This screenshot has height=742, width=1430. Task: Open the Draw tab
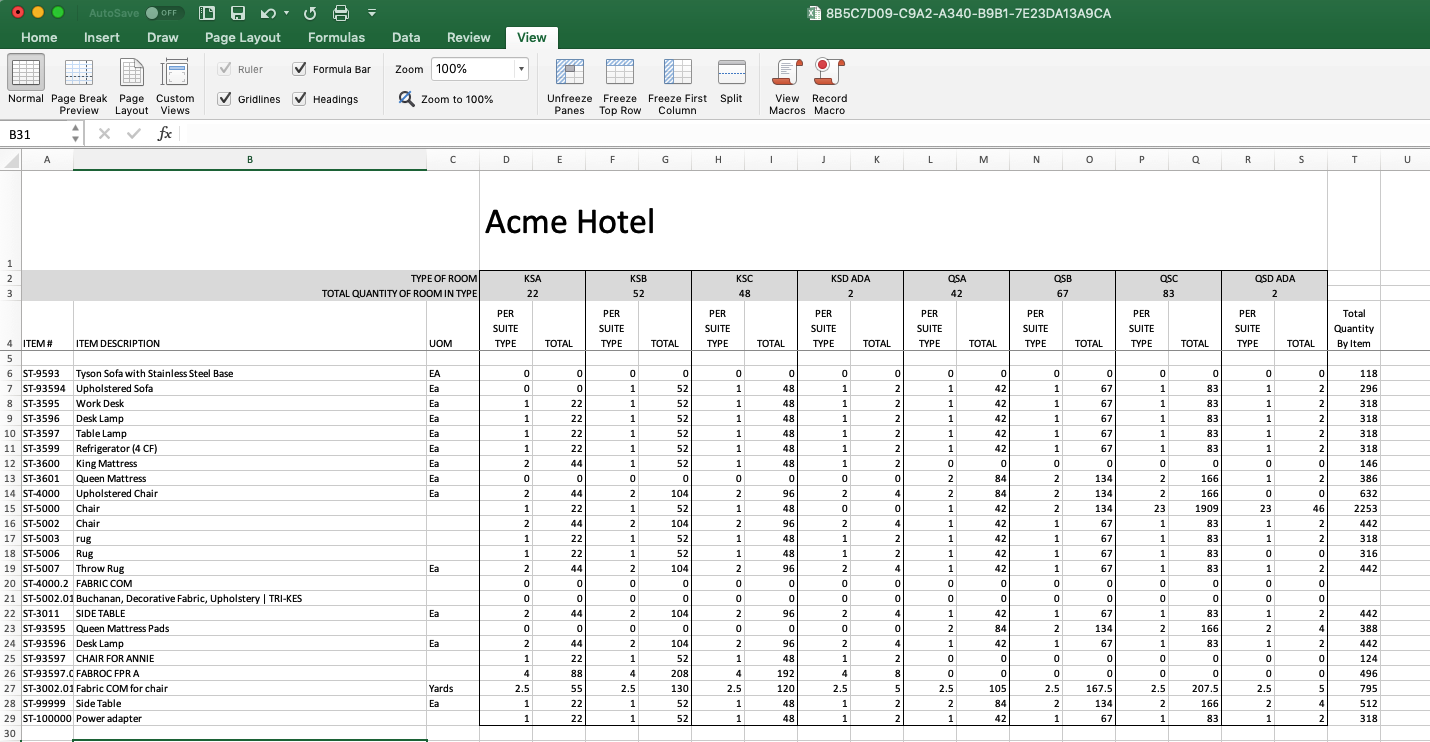162,37
